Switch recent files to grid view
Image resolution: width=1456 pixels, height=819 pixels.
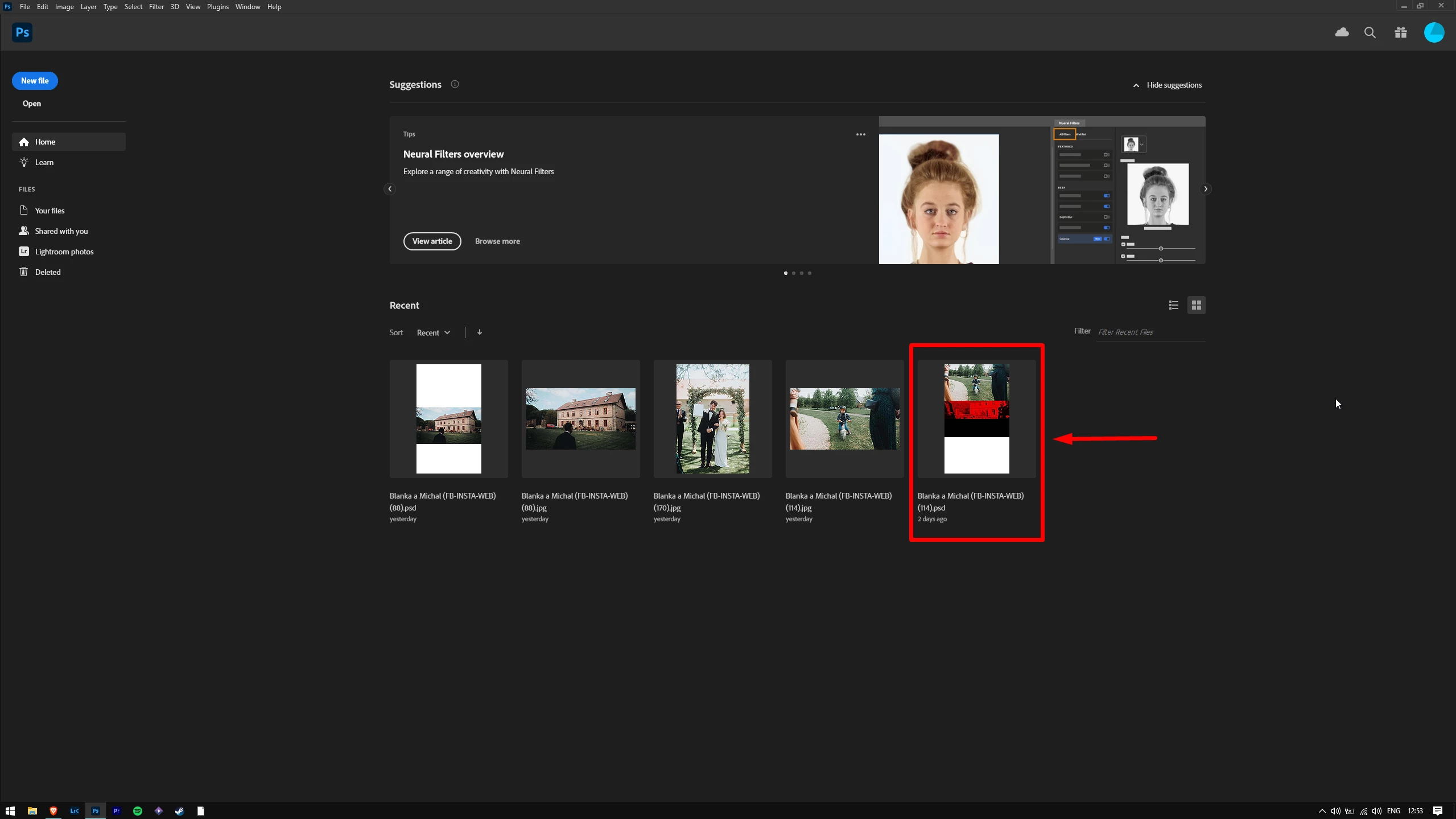click(x=1196, y=305)
